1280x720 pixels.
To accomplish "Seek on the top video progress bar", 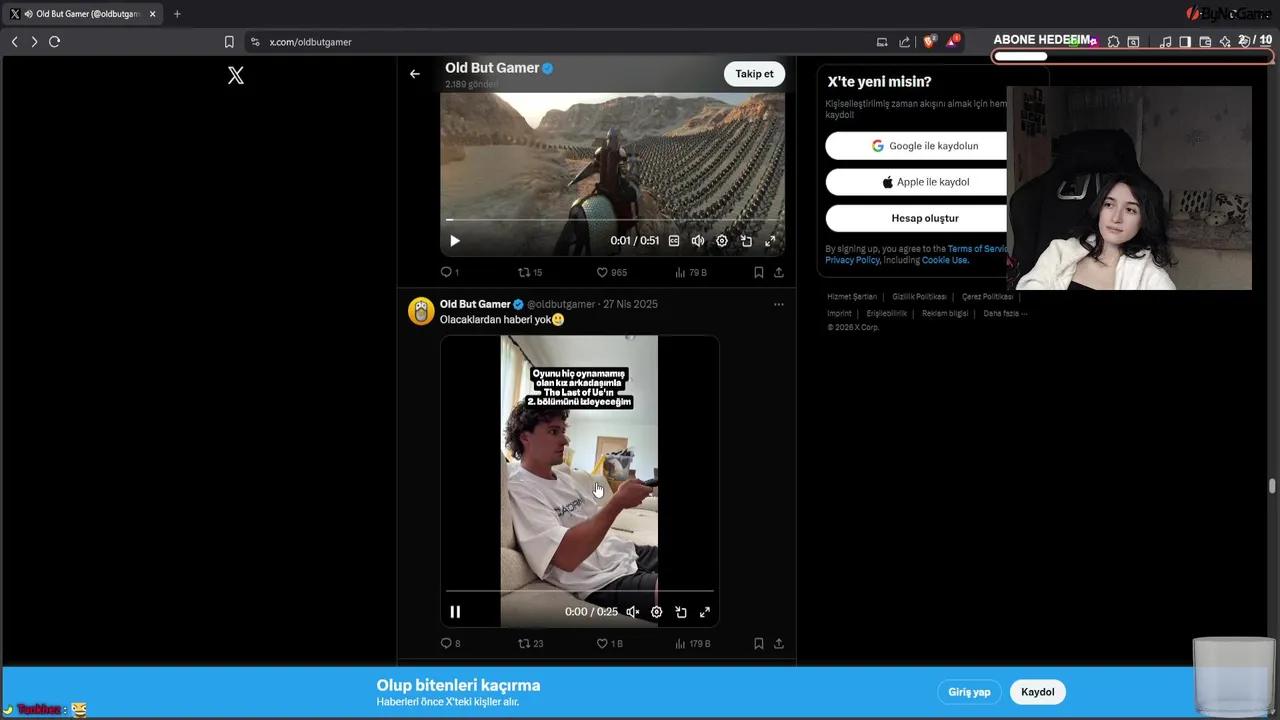I will (612, 219).
